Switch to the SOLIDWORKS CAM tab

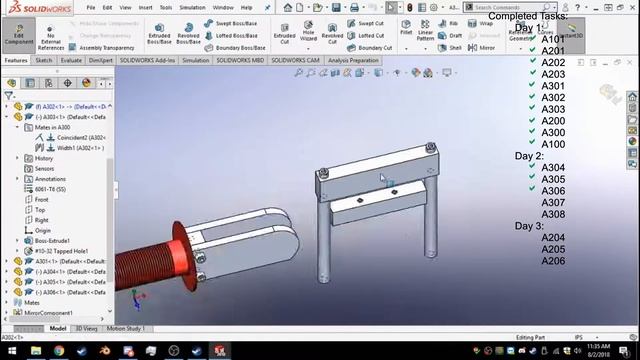point(296,60)
